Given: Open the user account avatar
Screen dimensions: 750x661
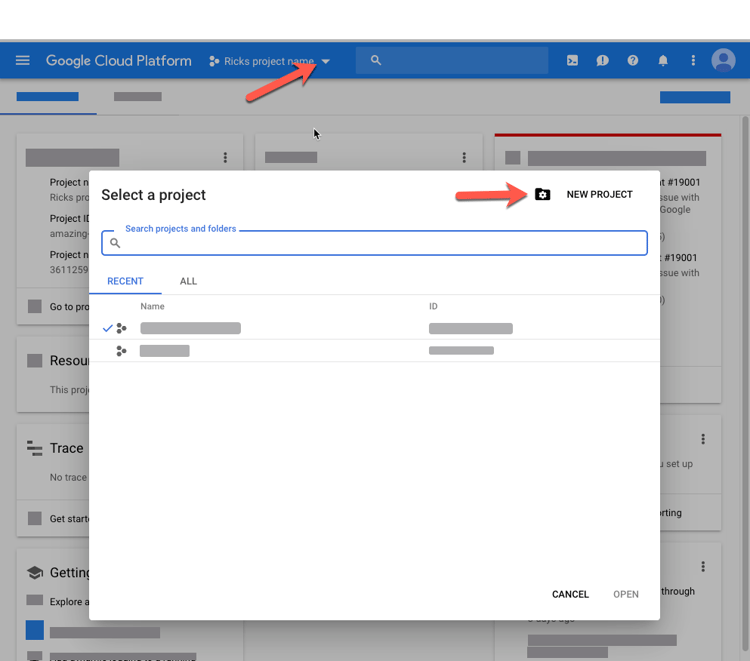Looking at the screenshot, I should 723,60.
